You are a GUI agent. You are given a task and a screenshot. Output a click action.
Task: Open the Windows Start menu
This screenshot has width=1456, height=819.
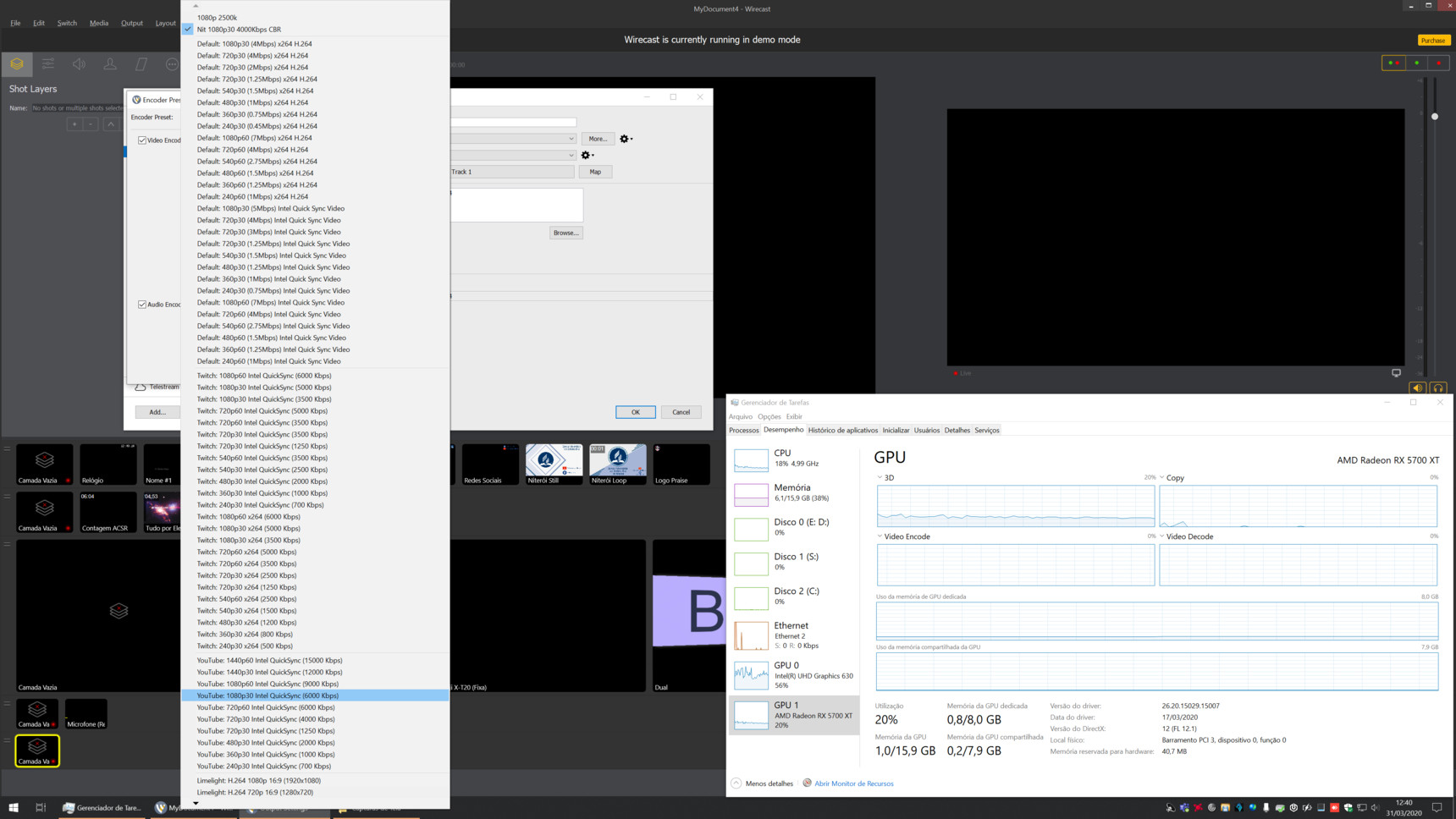tap(14, 808)
